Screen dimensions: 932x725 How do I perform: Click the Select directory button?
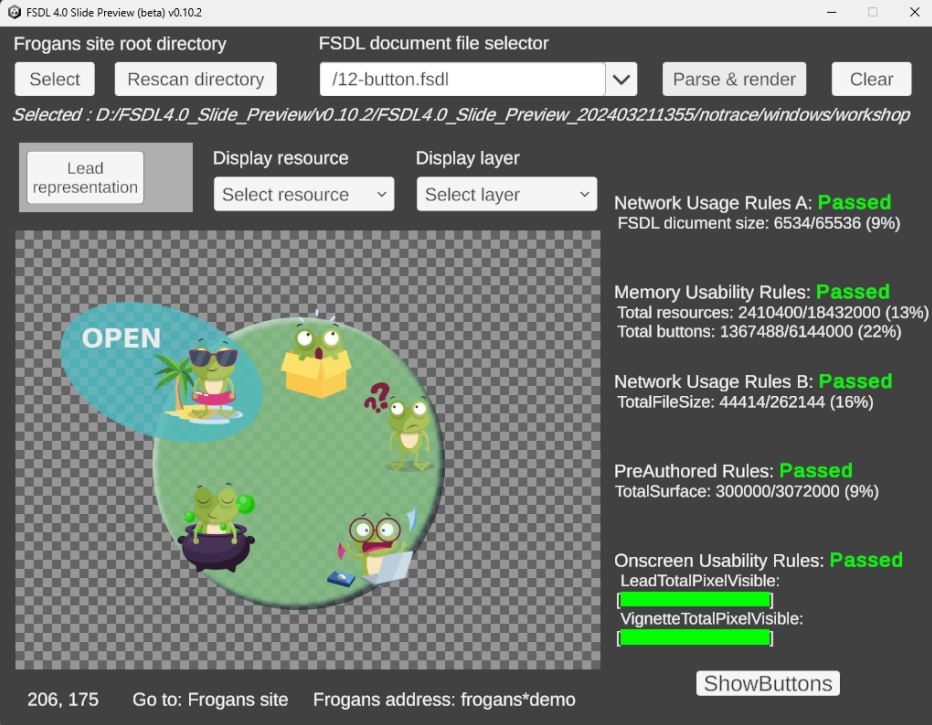55,79
